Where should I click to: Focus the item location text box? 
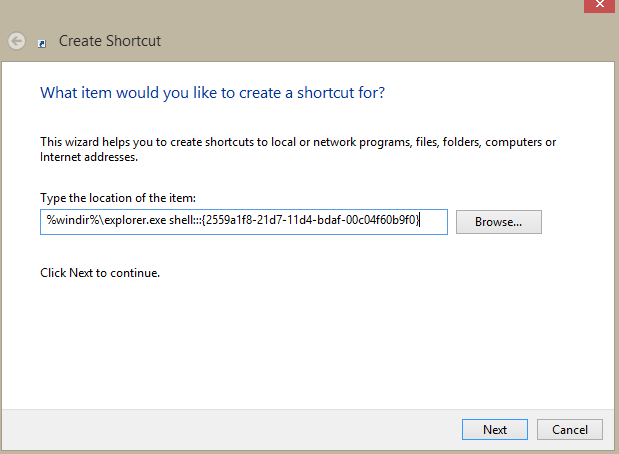tap(244, 222)
